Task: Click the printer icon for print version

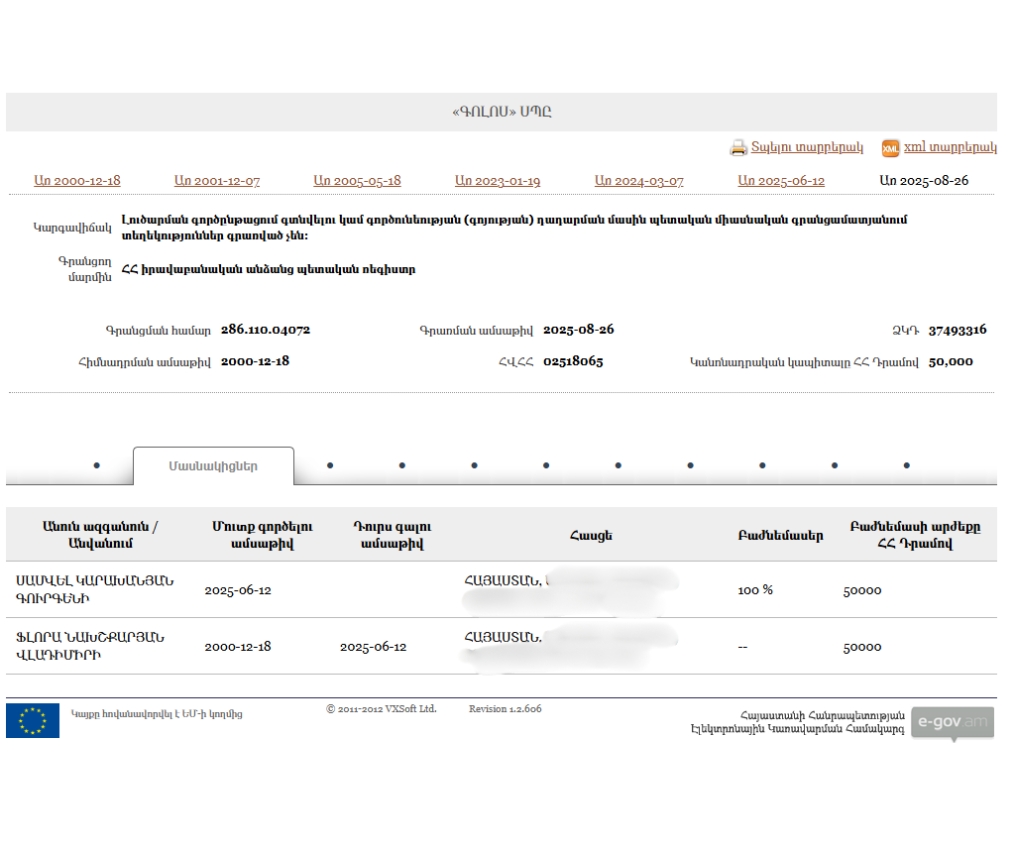Action: (x=738, y=148)
